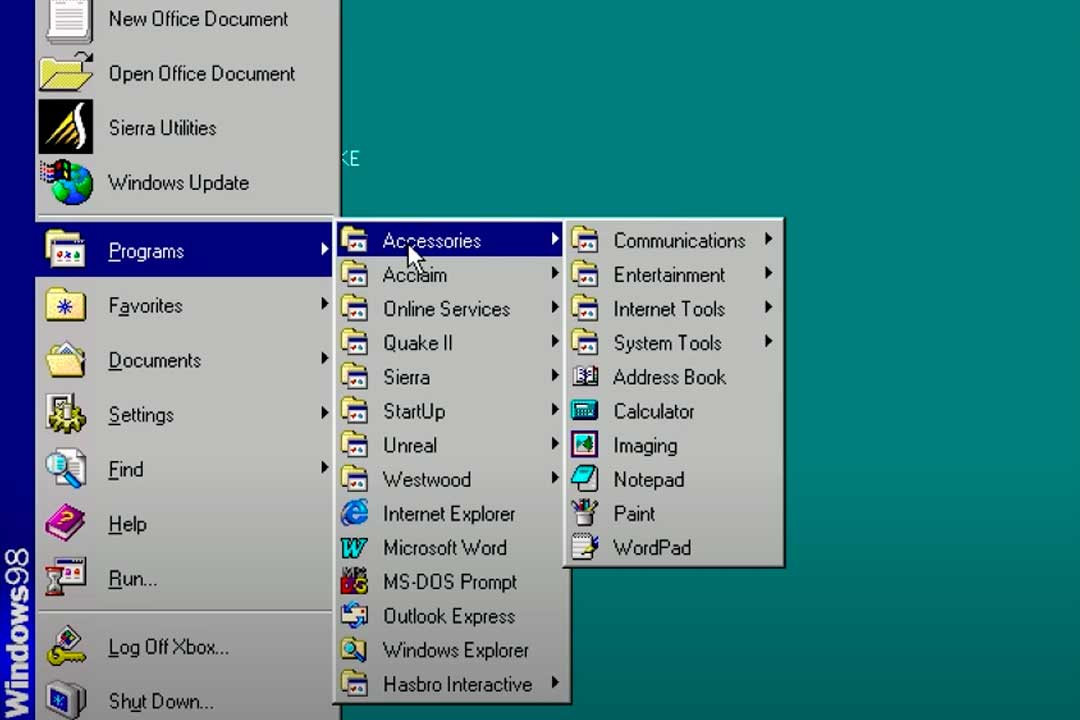Click the Run icon

tap(65, 576)
